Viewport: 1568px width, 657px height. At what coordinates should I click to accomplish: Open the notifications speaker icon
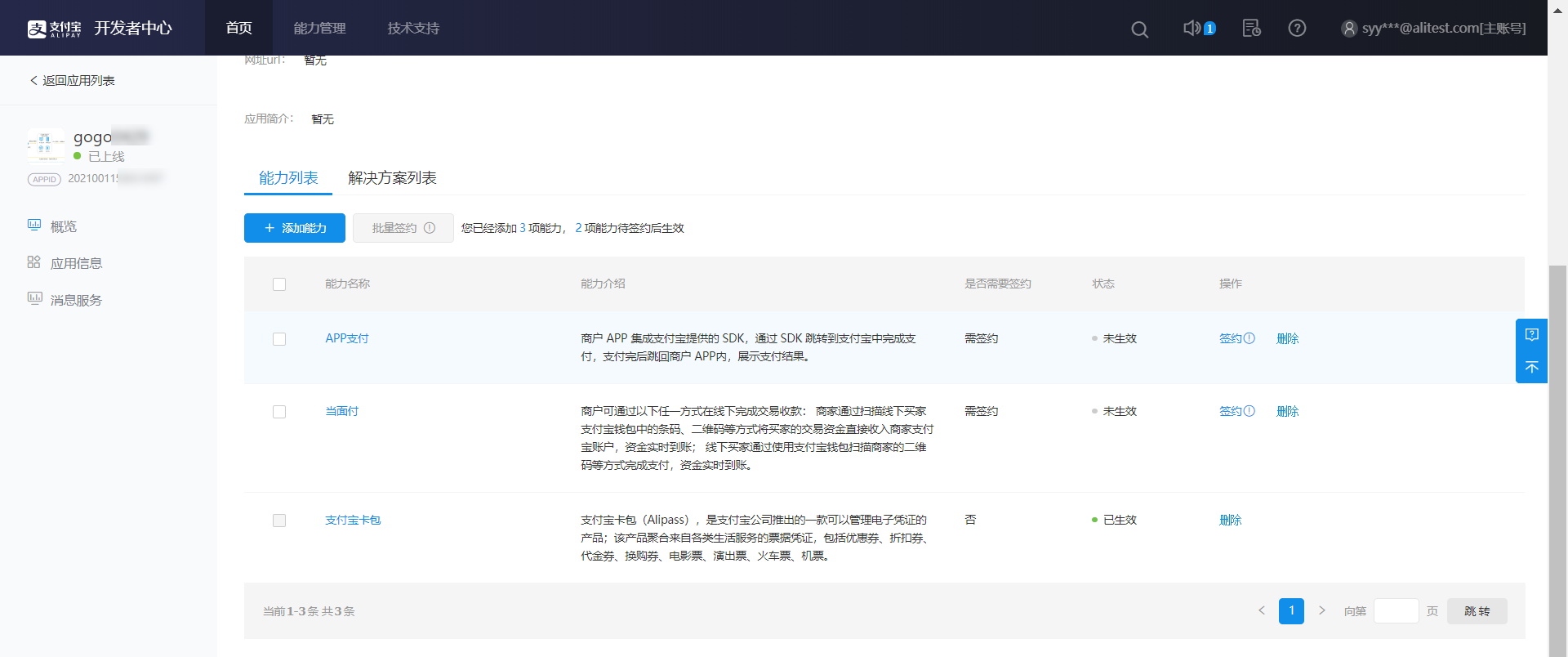tap(1192, 28)
